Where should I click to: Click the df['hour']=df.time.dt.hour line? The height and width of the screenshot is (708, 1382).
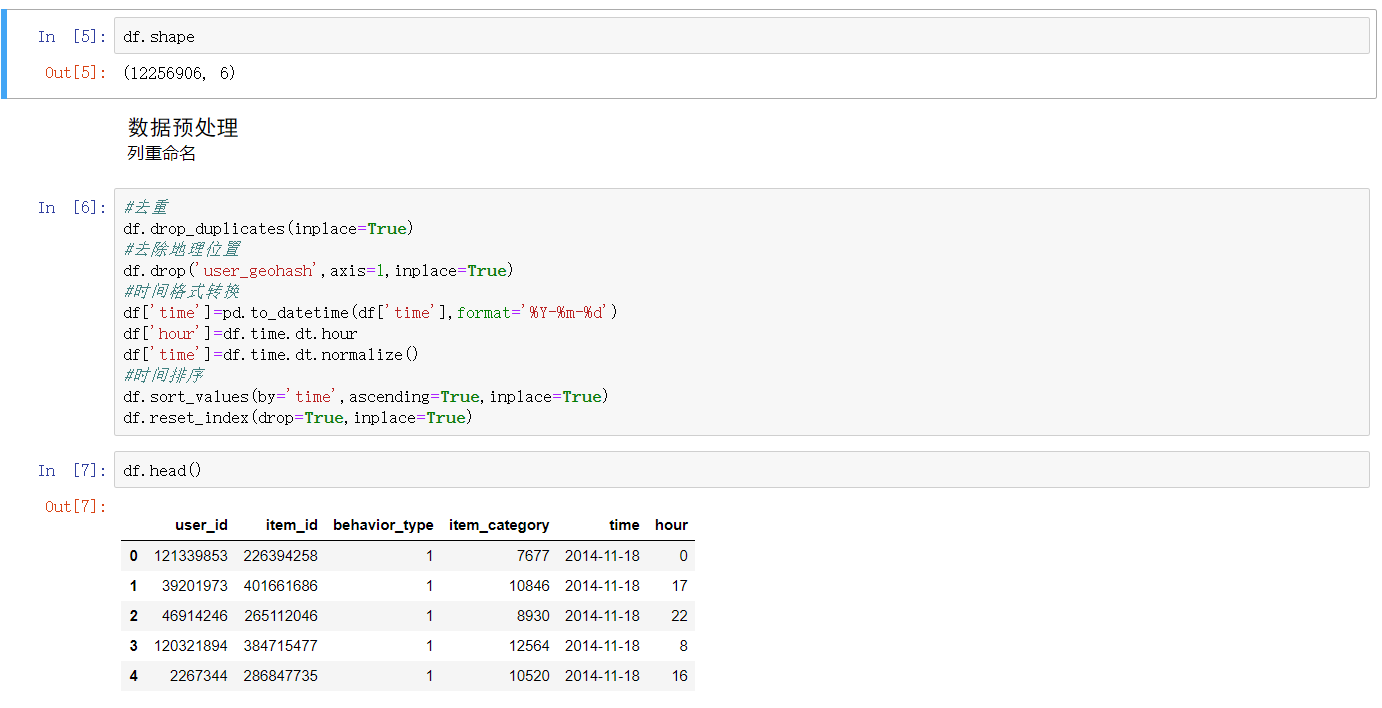tap(240, 334)
